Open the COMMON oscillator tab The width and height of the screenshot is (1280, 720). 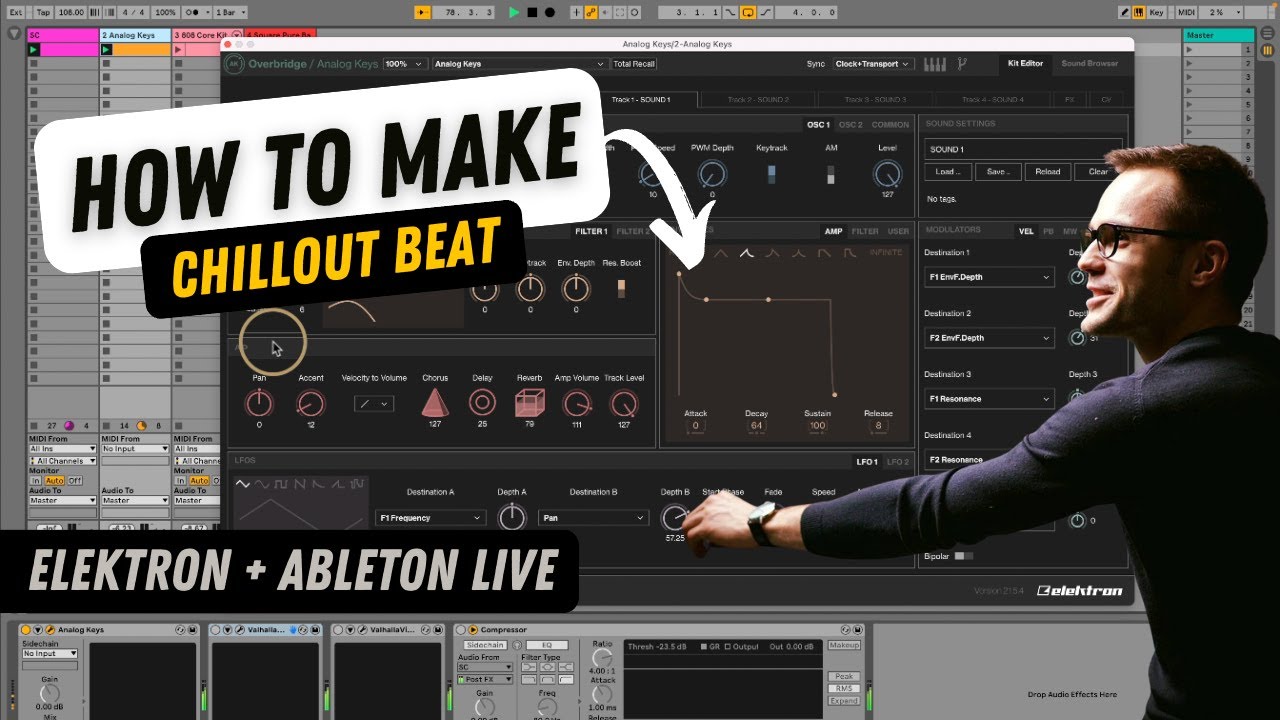pos(890,125)
